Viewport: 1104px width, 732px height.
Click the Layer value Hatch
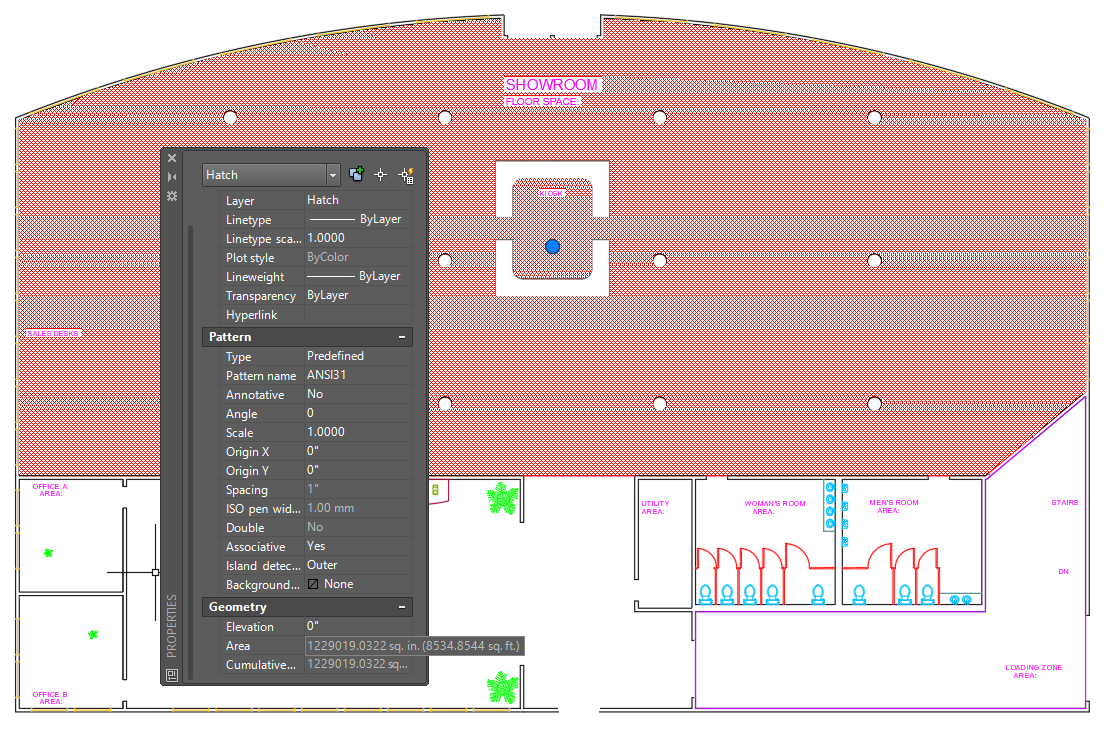(357, 201)
